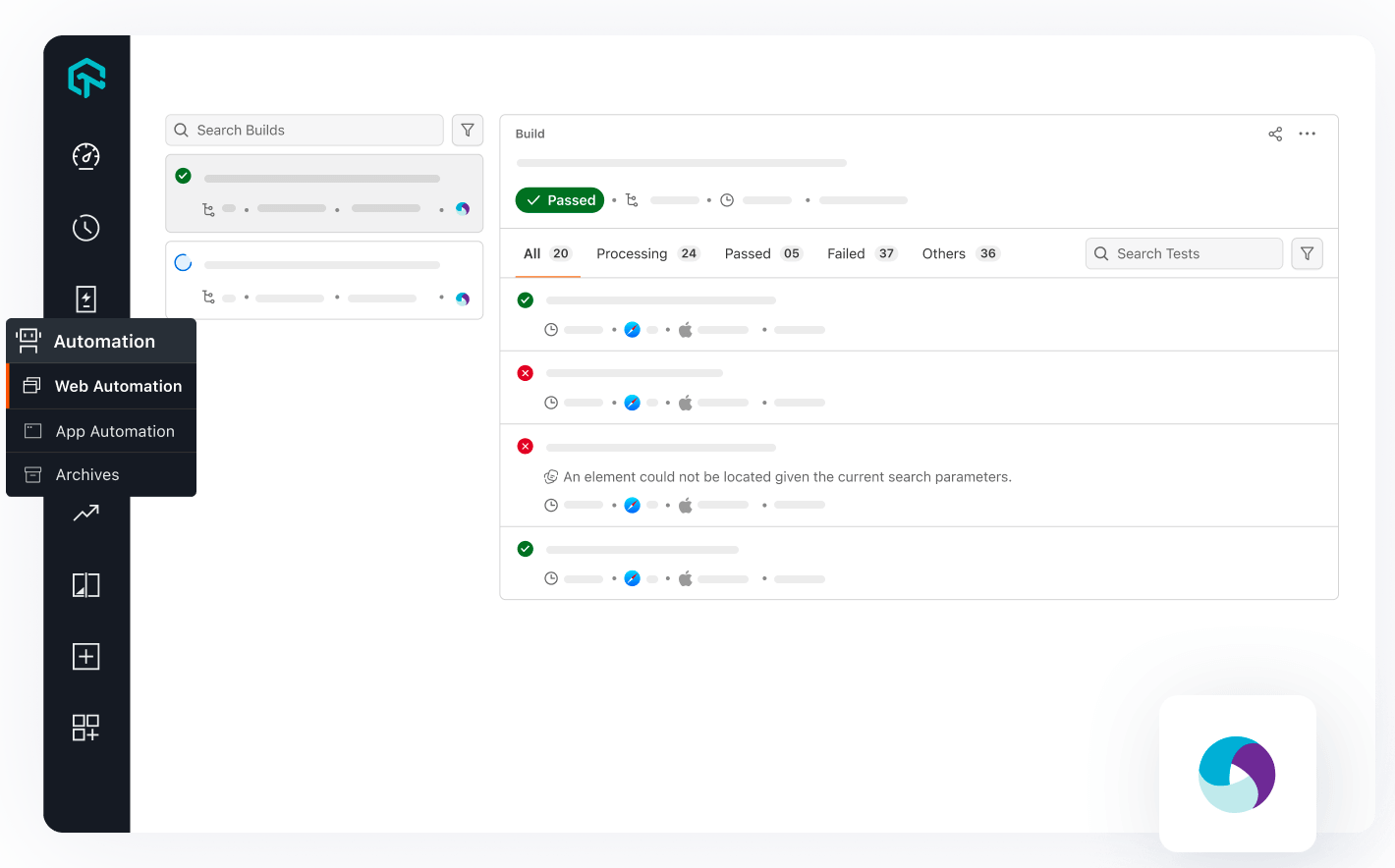The width and height of the screenshot is (1395, 868).
Task: Open the integrations grid-plus icon
Action: [86, 728]
